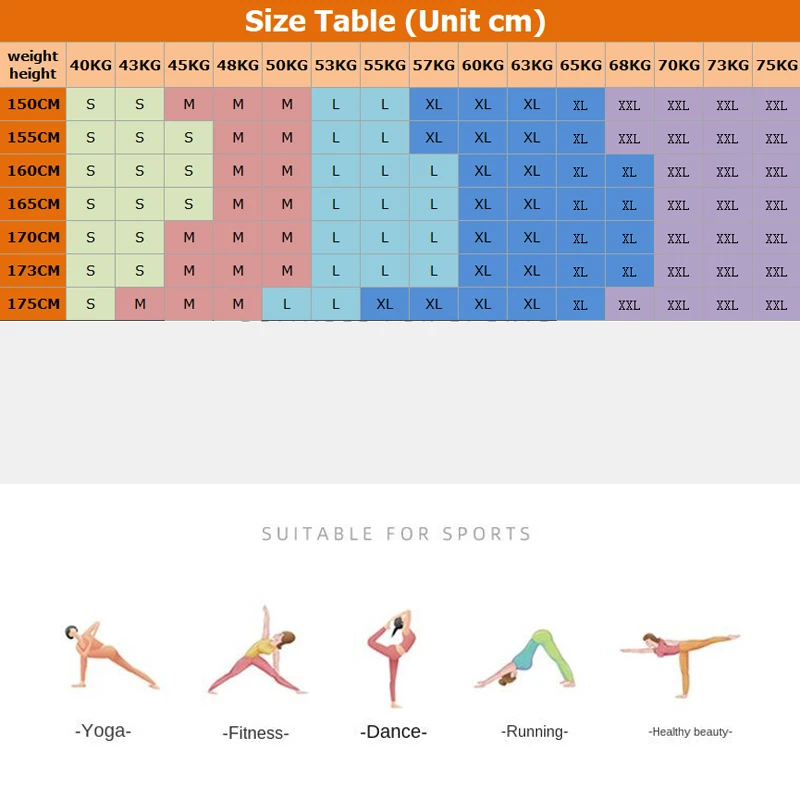800x800 pixels.
Task: Click the 175CM row header
Action: [33, 304]
